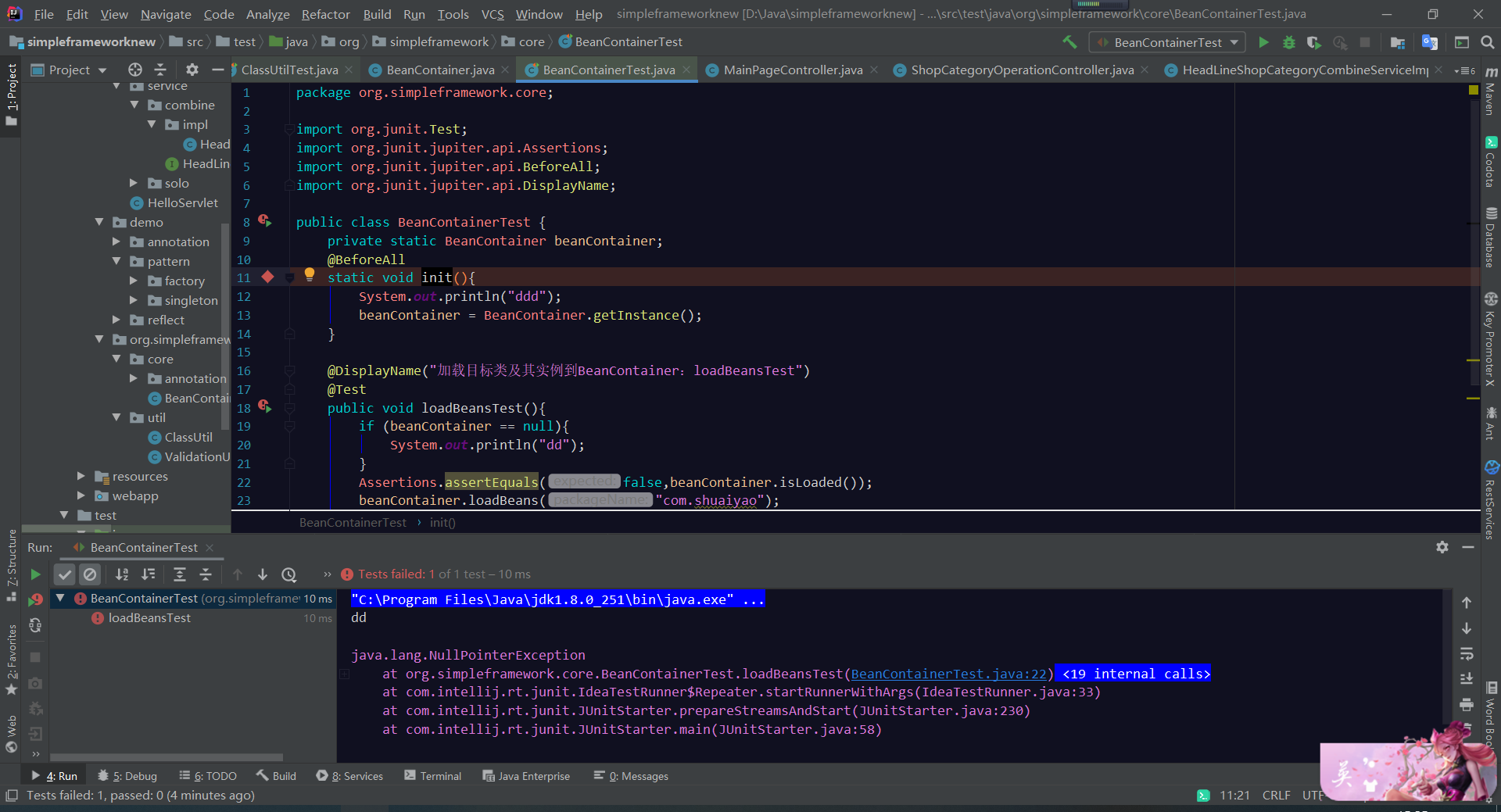Screen dimensions: 1501x812
Task: Collapse all test results
Action: tap(206, 574)
